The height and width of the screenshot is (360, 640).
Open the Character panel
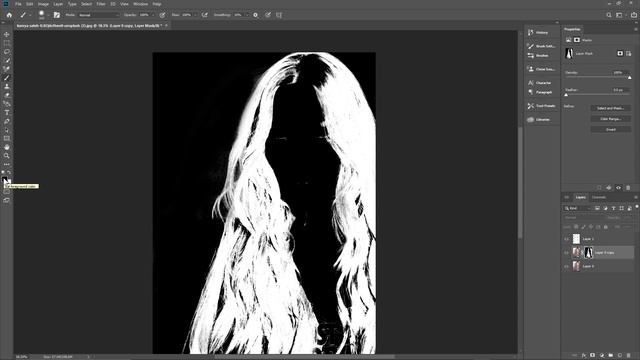[x=541, y=83]
